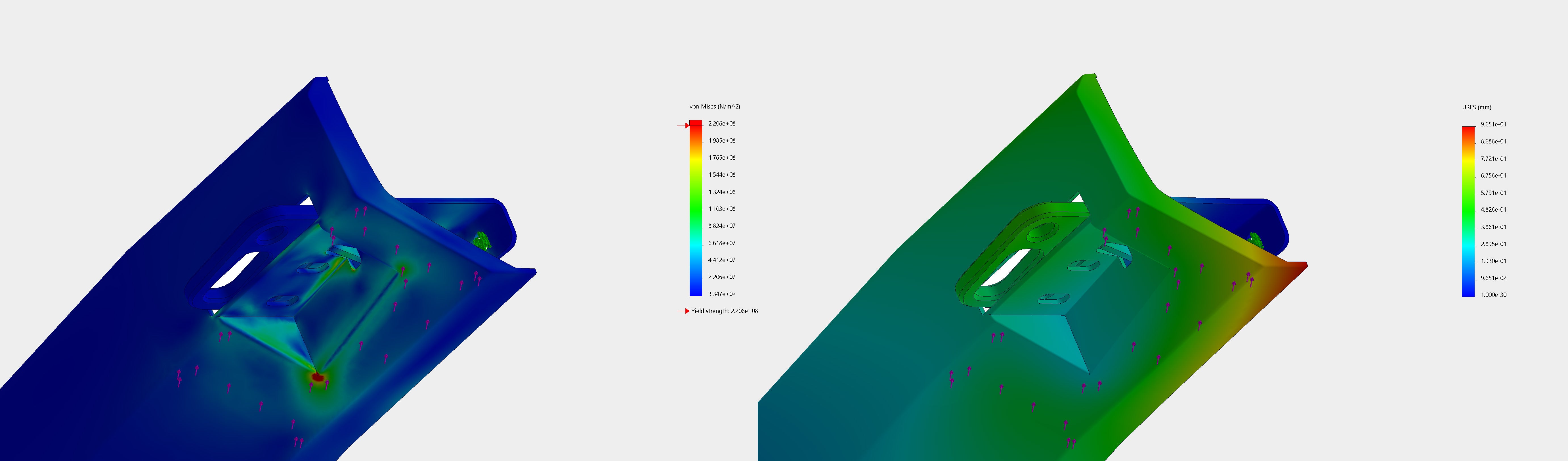Click the URES (mm) legend title
The height and width of the screenshot is (461, 1568).
[x=1477, y=107]
